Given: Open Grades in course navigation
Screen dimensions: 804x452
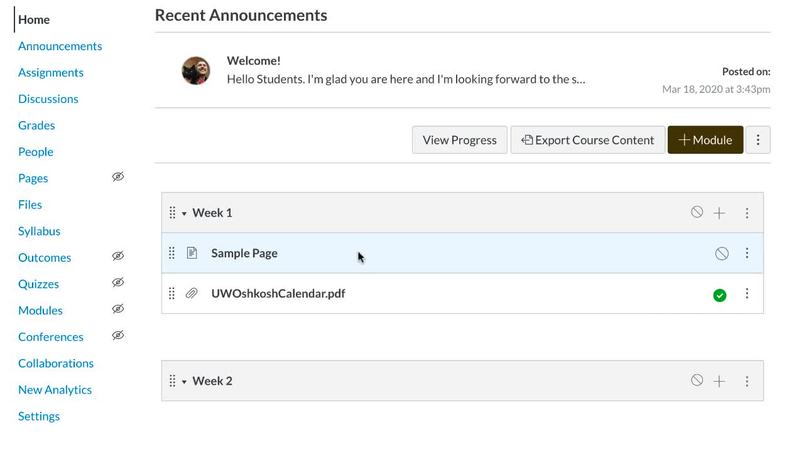Looking at the screenshot, I should [x=36, y=125].
